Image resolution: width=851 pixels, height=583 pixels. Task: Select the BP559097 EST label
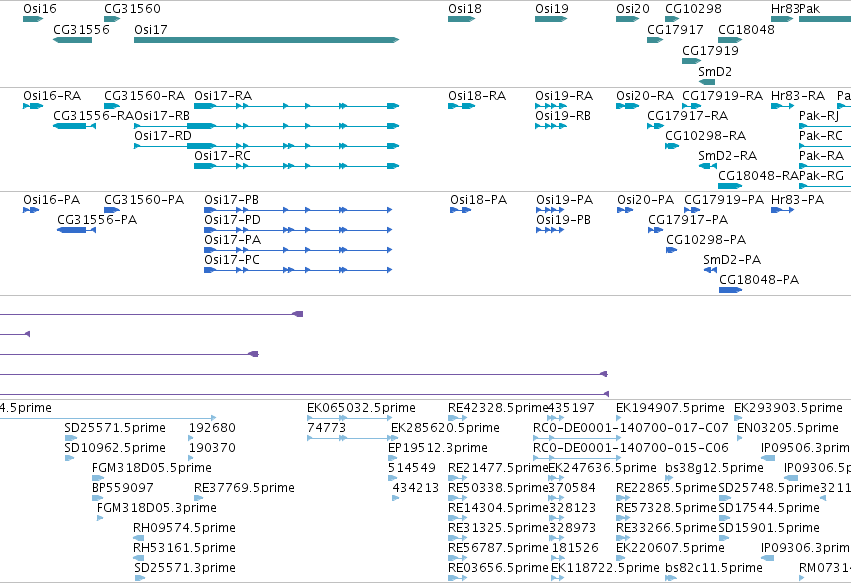(123, 488)
